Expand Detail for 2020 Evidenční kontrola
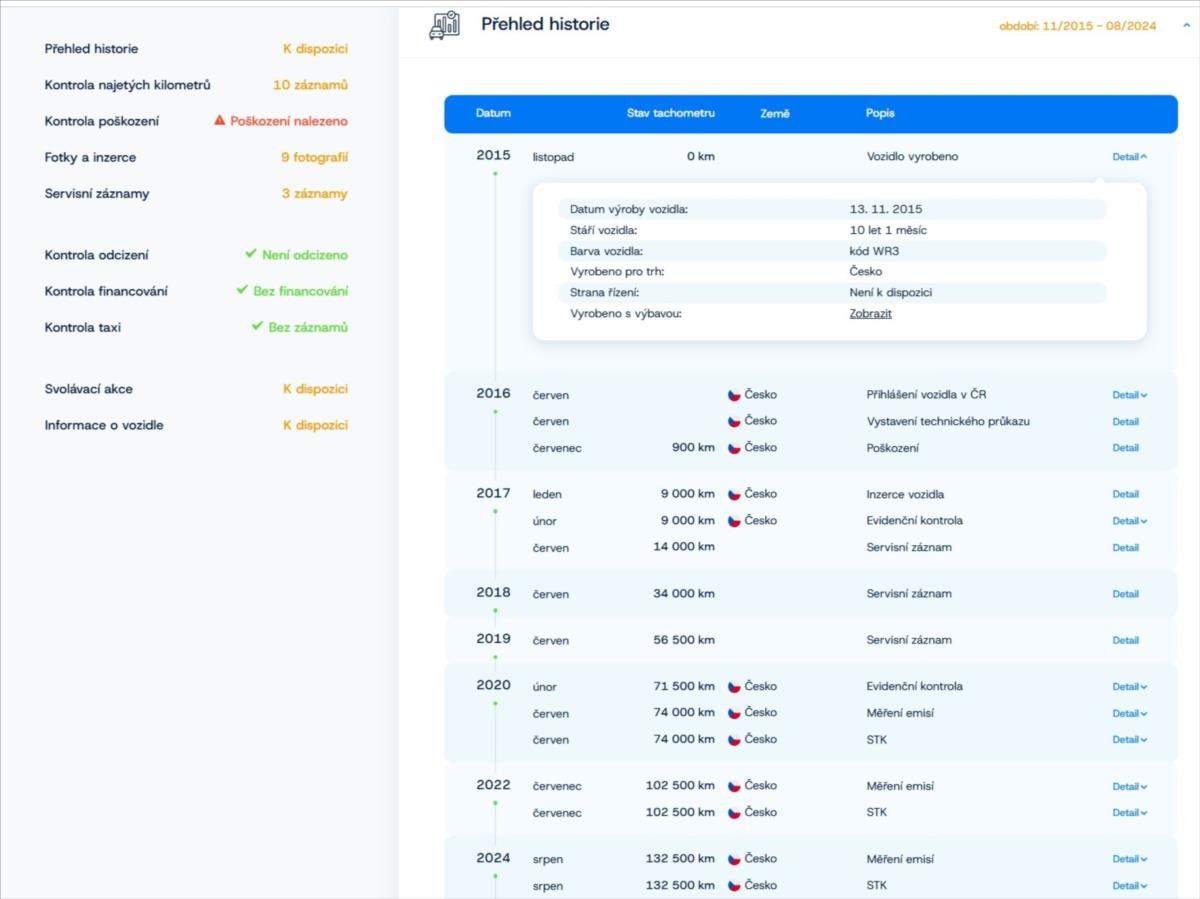Screen dimensions: 1200x899 (x=1129, y=687)
